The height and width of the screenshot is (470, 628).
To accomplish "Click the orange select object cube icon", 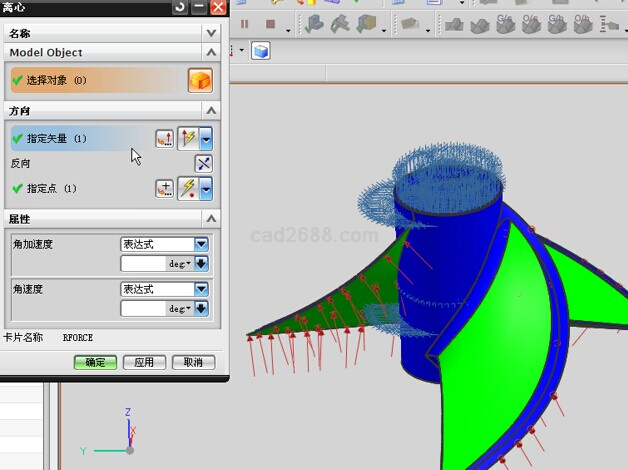I will (x=200, y=80).
